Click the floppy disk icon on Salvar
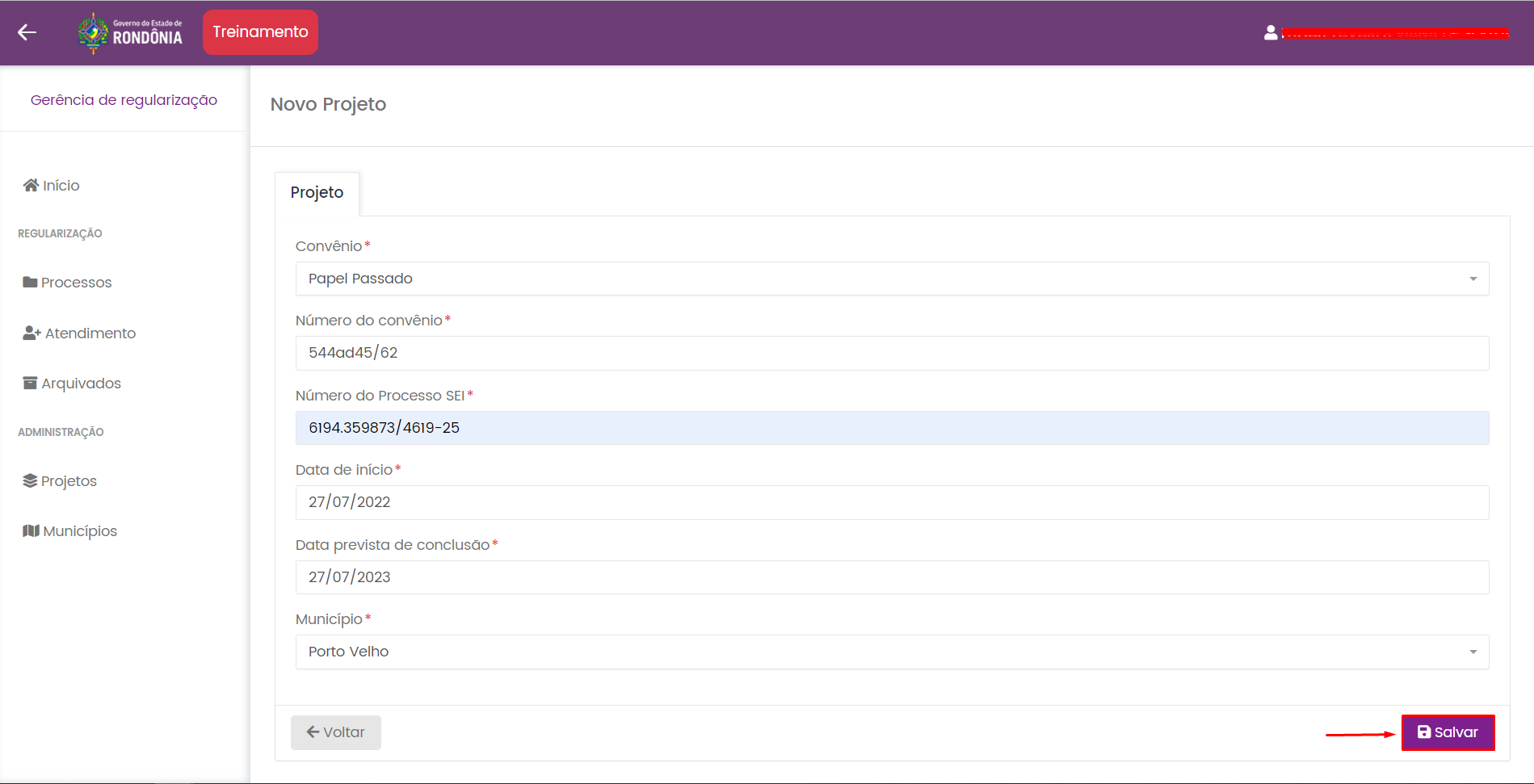The height and width of the screenshot is (784, 1534). coord(1424,732)
